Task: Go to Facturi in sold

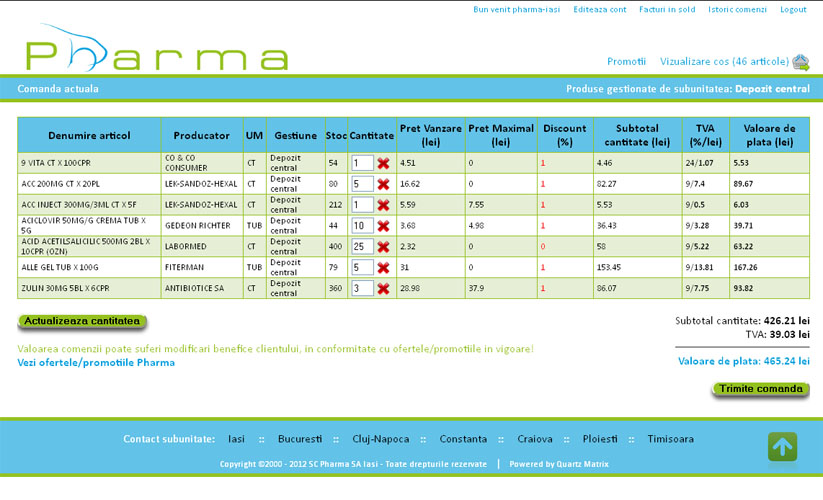Action: [x=668, y=9]
